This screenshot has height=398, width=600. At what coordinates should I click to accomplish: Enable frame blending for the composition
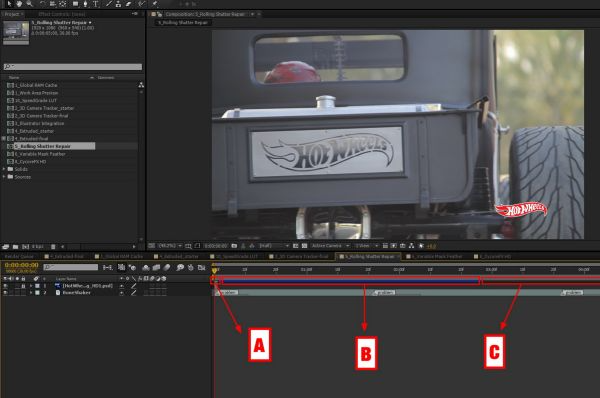click(x=156, y=267)
